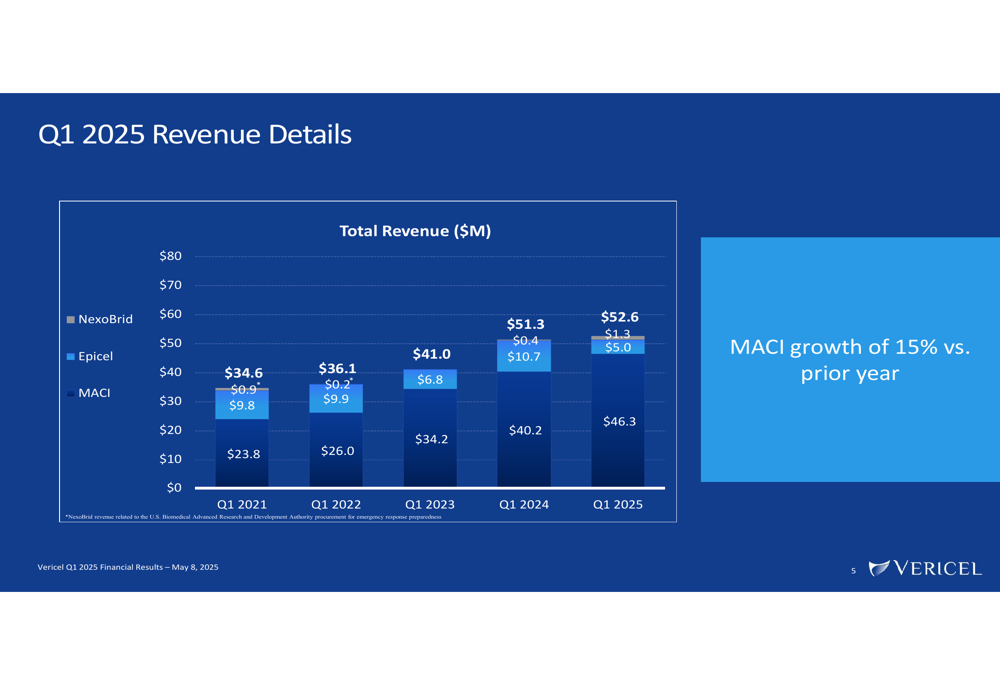The width and height of the screenshot is (1000, 685).
Task: Click the "Q1 2021" axis label
Action: coord(242,504)
